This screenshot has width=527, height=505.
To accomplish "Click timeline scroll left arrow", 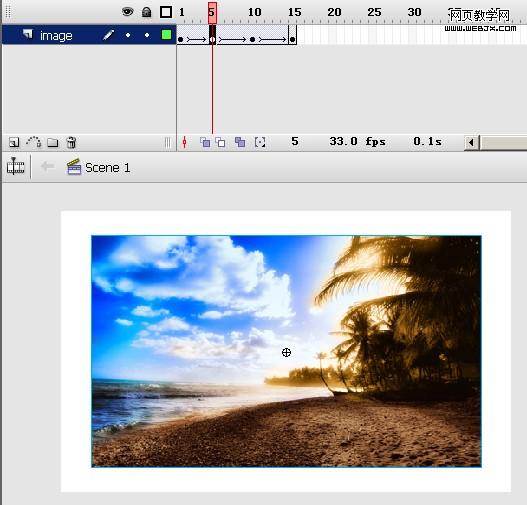I will click(471, 142).
